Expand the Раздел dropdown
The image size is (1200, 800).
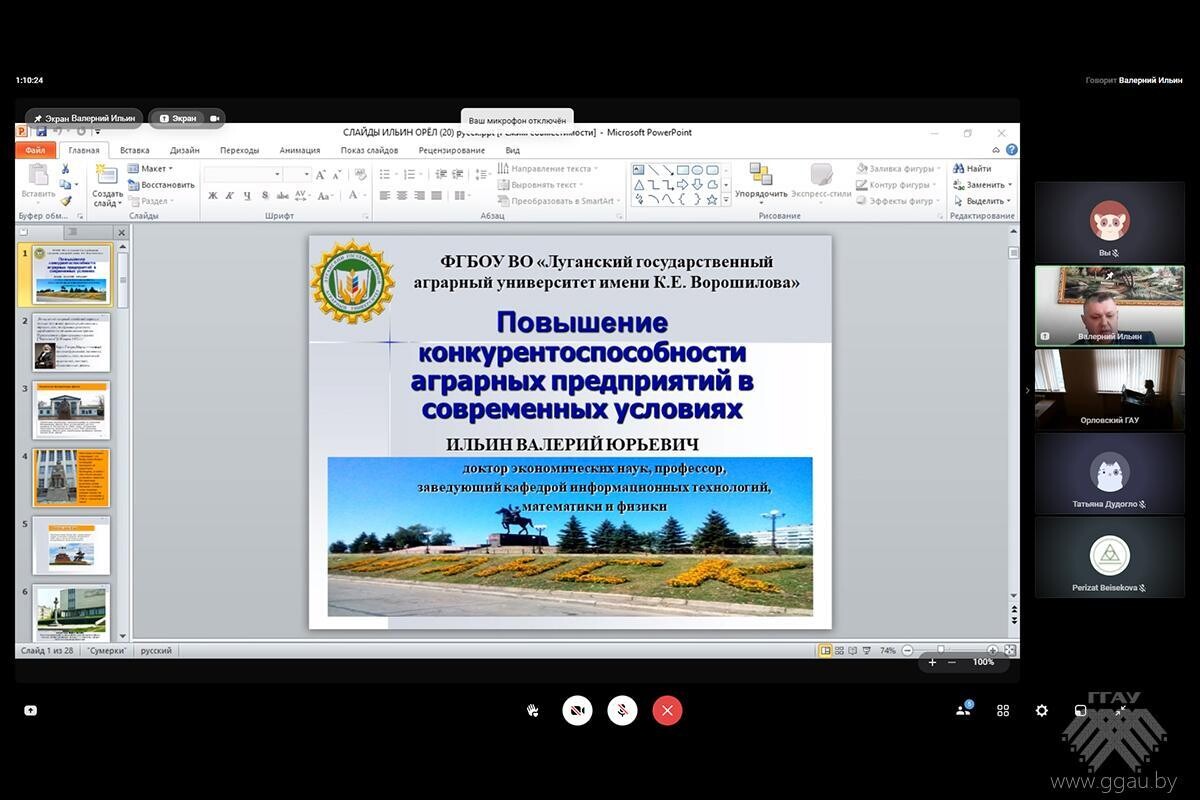(151, 201)
